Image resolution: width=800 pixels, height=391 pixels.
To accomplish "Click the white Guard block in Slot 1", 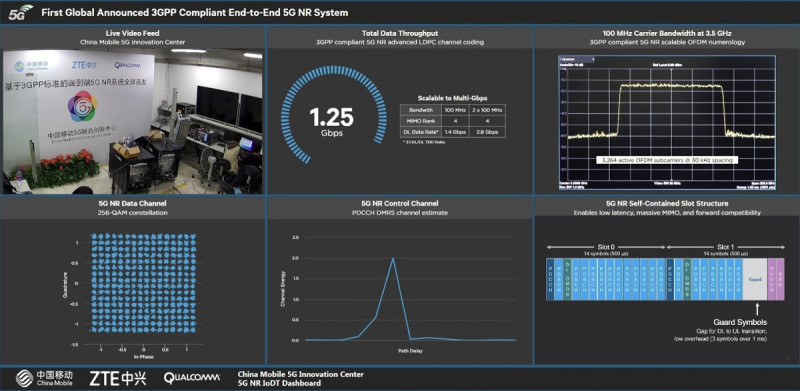I will click(x=755, y=279).
